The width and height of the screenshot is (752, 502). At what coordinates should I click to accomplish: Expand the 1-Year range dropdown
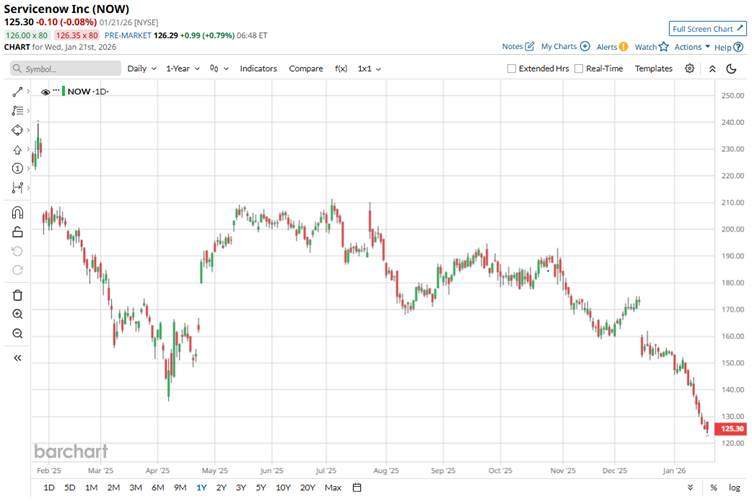click(x=183, y=69)
